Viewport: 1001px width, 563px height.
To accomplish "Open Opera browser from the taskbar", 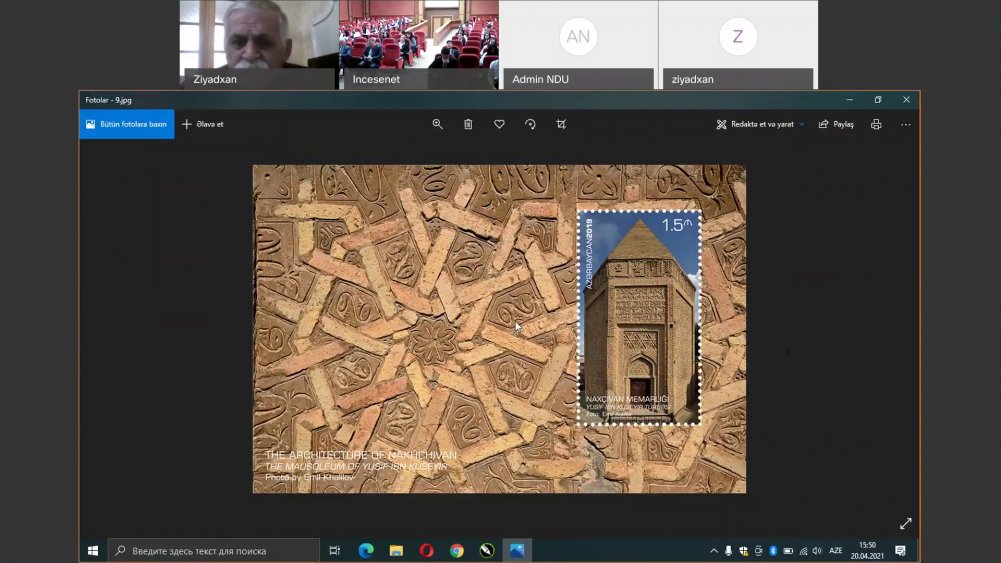I will coord(426,550).
